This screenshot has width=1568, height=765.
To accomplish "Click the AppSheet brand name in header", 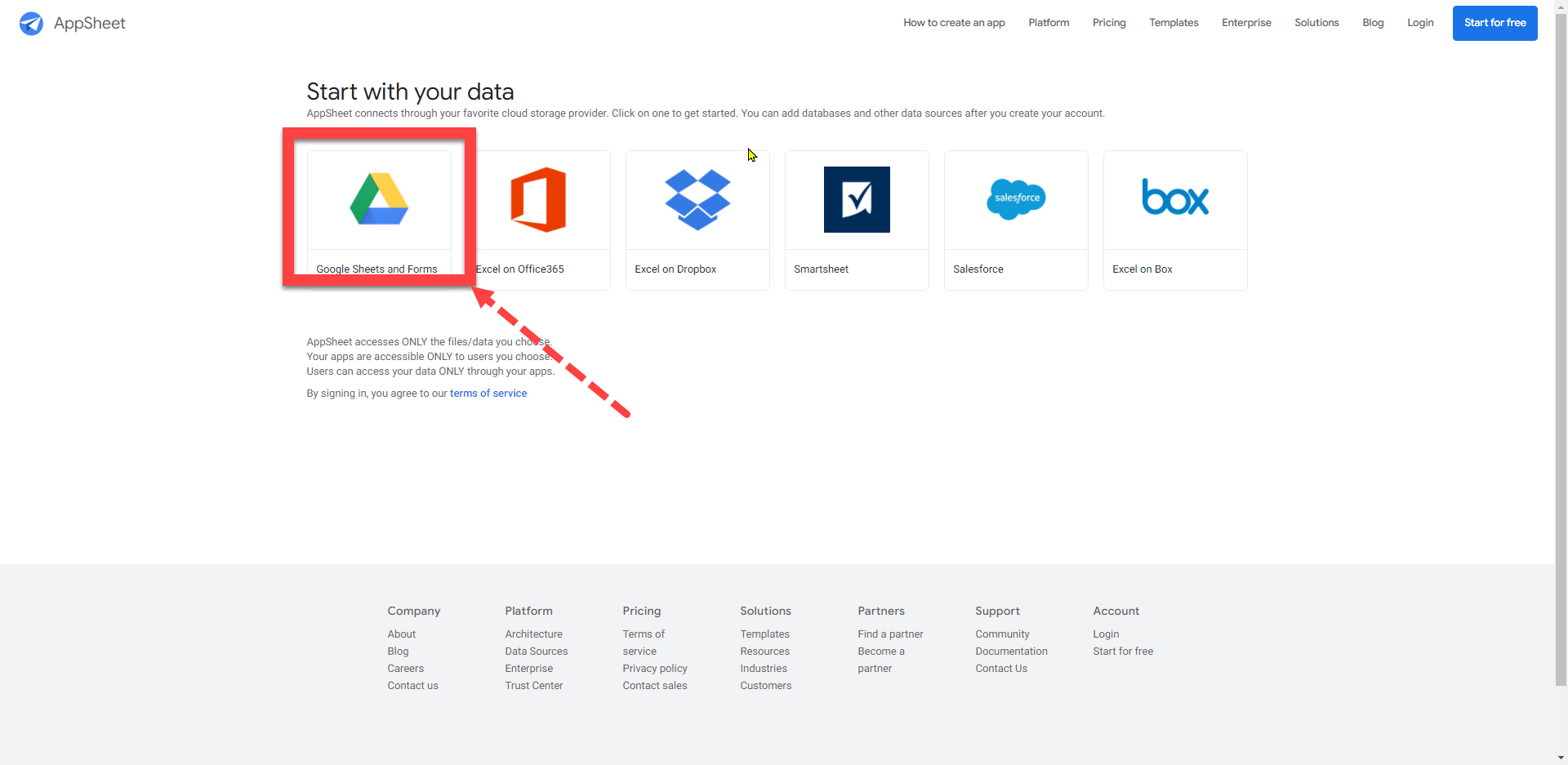I will pos(90,24).
